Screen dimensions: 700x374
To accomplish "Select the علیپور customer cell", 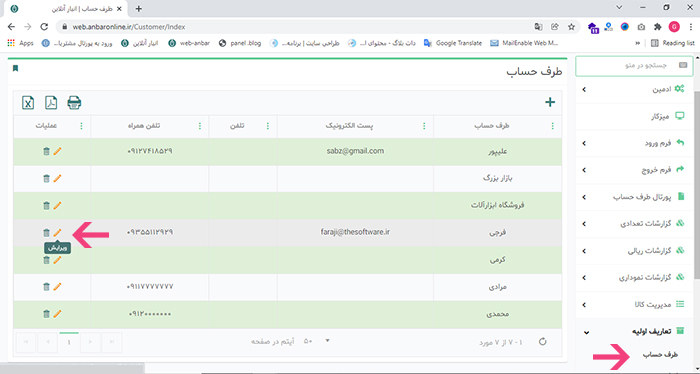I will (498, 152).
